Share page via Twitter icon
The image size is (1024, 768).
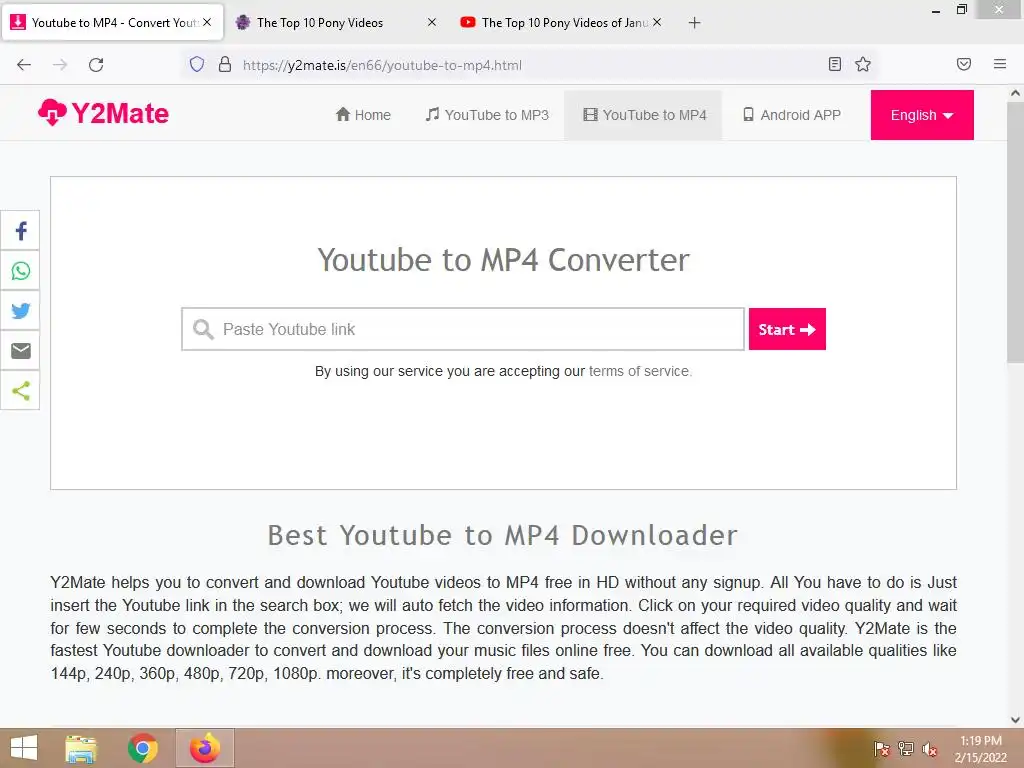[x=20, y=310]
